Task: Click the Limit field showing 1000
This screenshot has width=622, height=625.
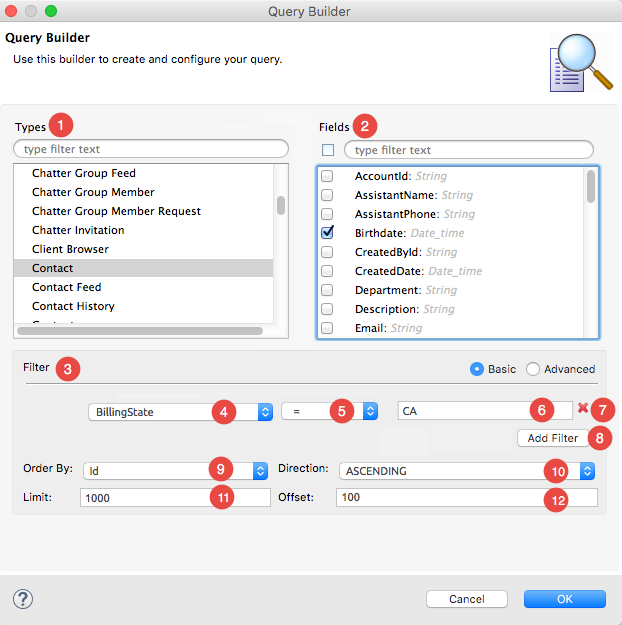Action: coord(175,497)
